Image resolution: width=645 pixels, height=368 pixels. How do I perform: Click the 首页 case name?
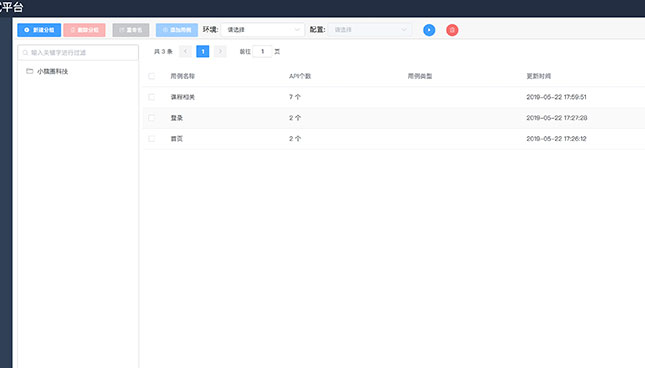point(176,139)
